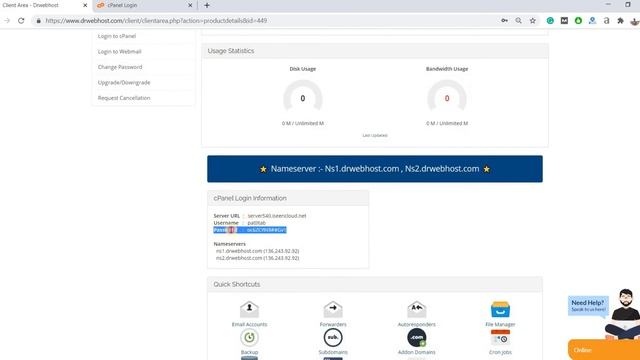Click the Quick Shortcuts panel heading
Viewport: 640px width, 360px height.
[237, 284]
